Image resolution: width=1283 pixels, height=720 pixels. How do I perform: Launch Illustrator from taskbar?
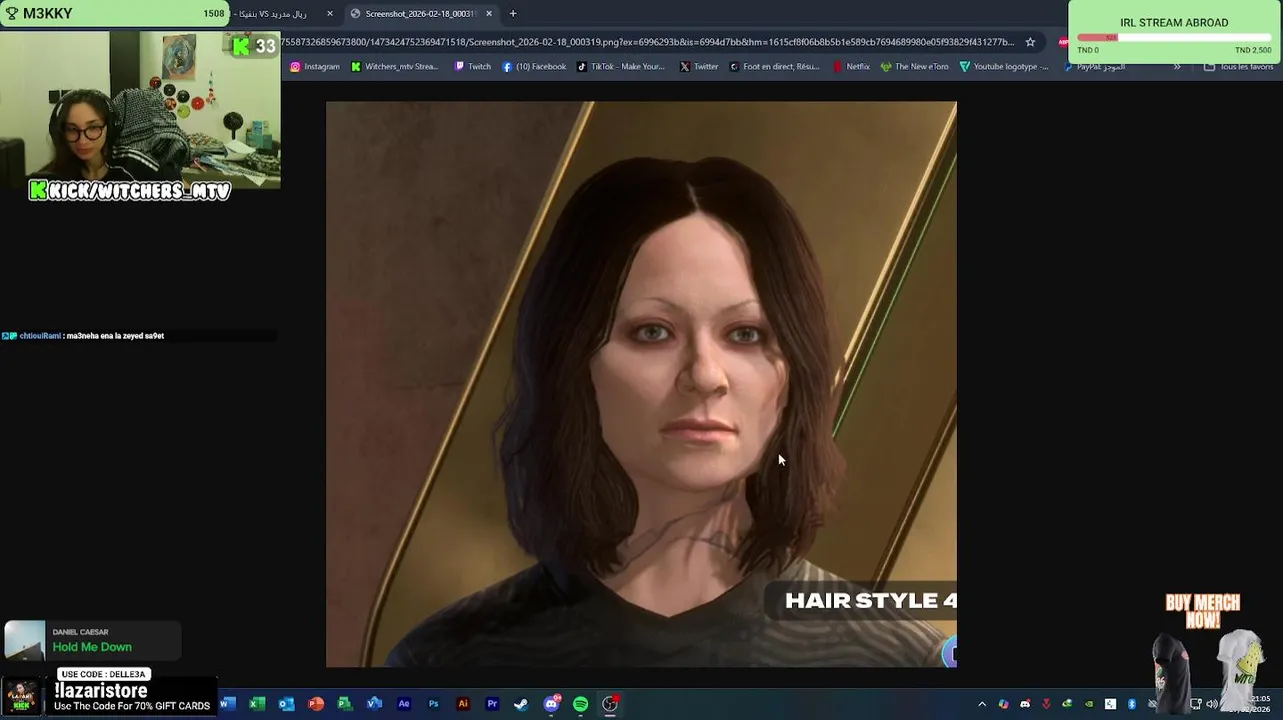pos(462,704)
